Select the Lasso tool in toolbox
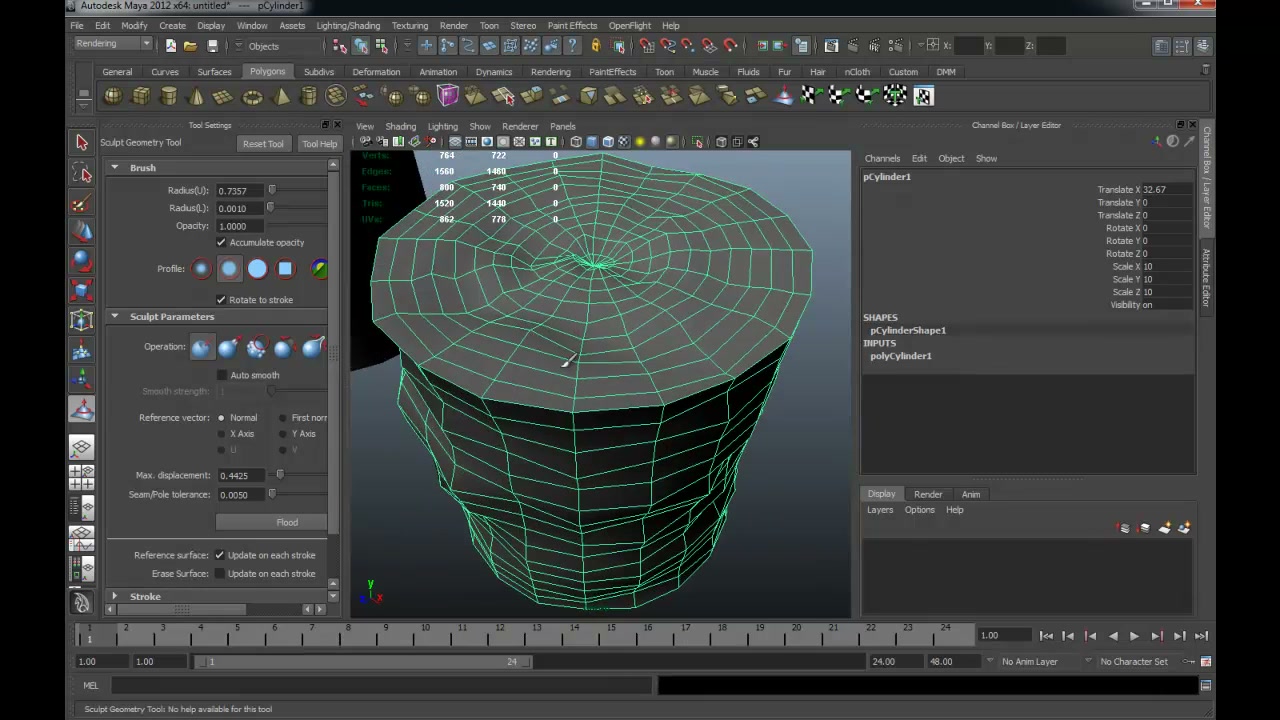The height and width of the screenshot is (720, 1280). coord(82,174)
